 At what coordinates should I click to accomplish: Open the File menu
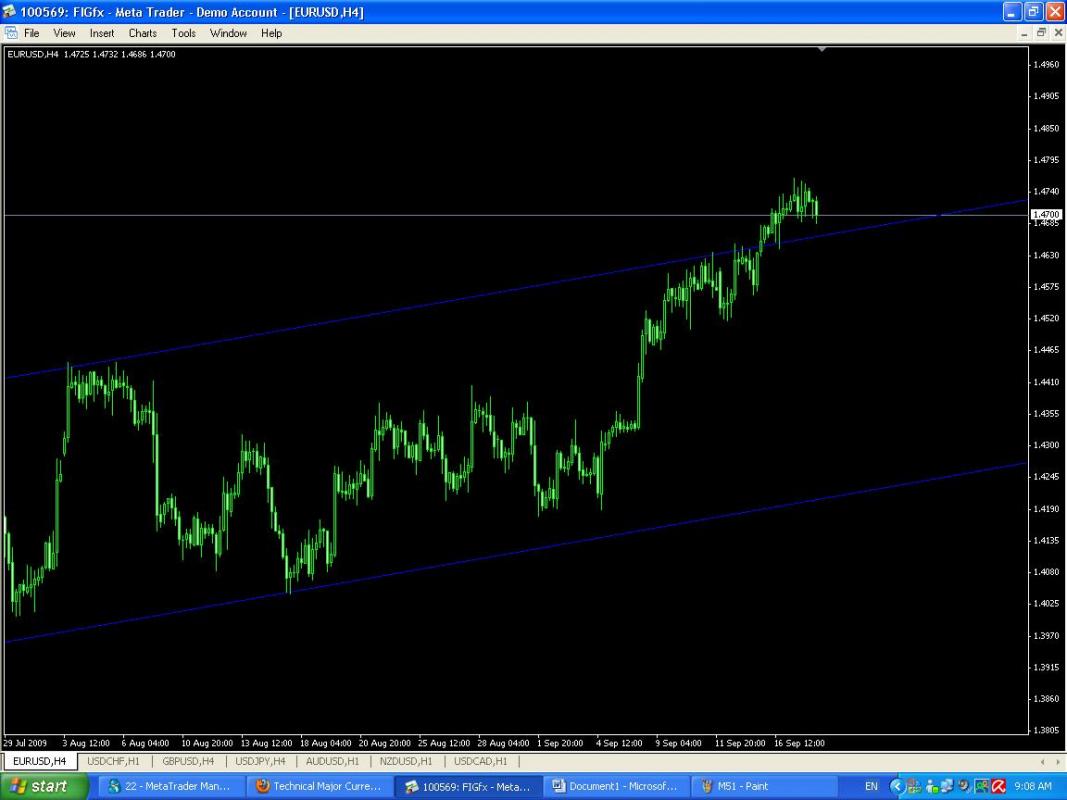[32, 33]
